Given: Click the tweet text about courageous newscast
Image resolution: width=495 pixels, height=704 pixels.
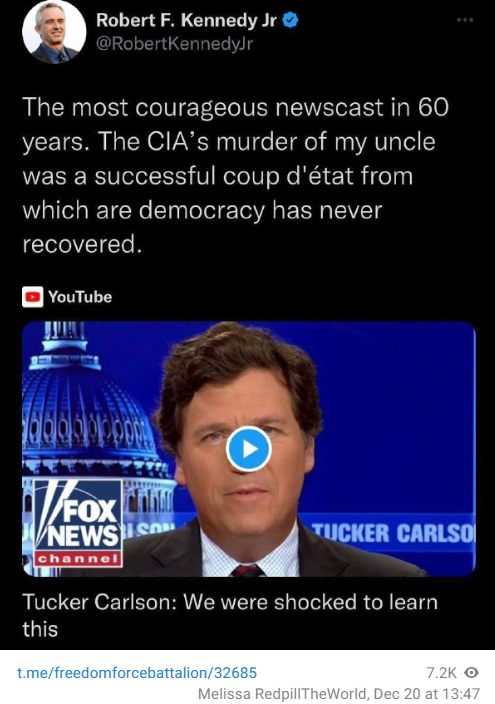Looking at the screenshot, I should click(235, 176).
